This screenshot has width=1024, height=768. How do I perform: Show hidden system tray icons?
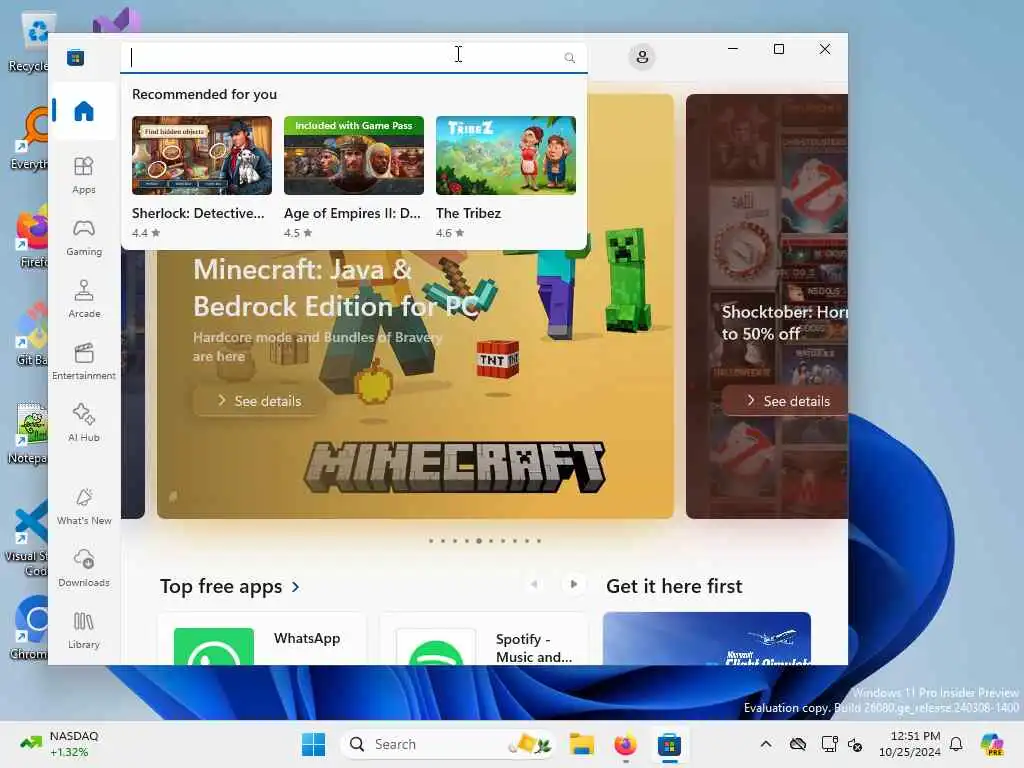[766, 744]
